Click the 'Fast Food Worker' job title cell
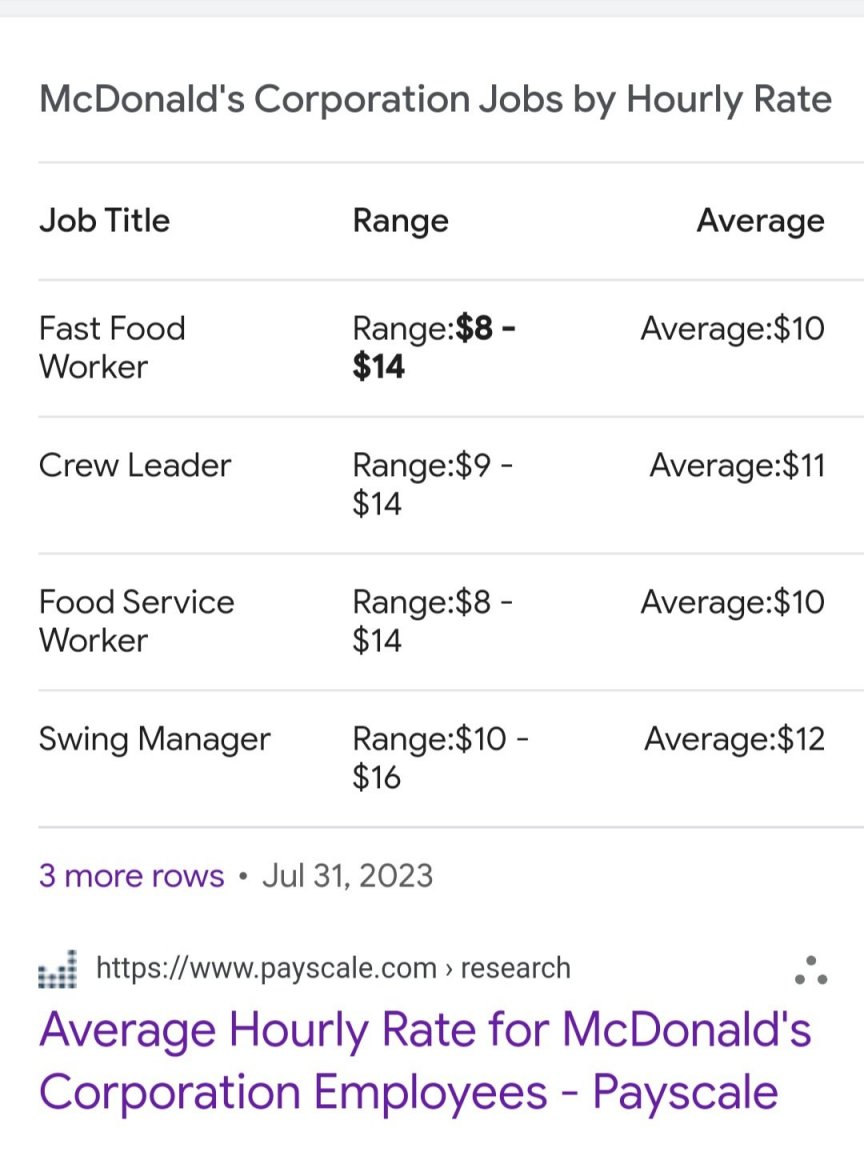 [112, 348]
